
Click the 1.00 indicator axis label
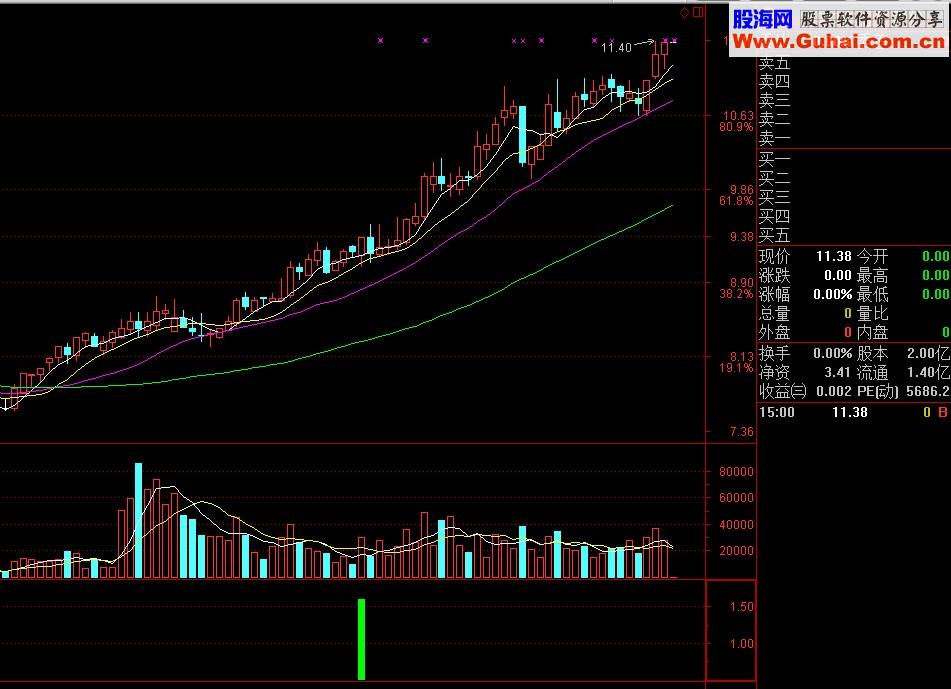[742, 644]
